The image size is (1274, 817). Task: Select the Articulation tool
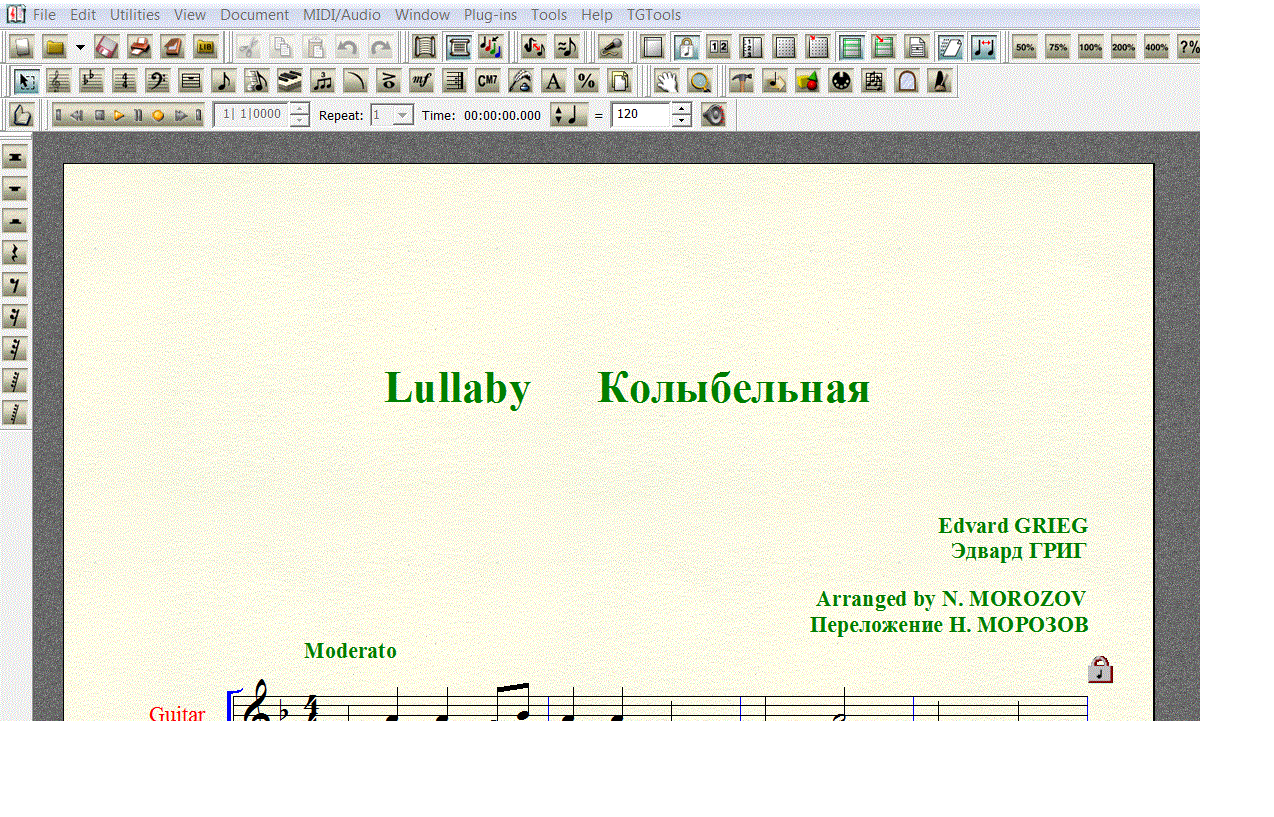(388, 81)
